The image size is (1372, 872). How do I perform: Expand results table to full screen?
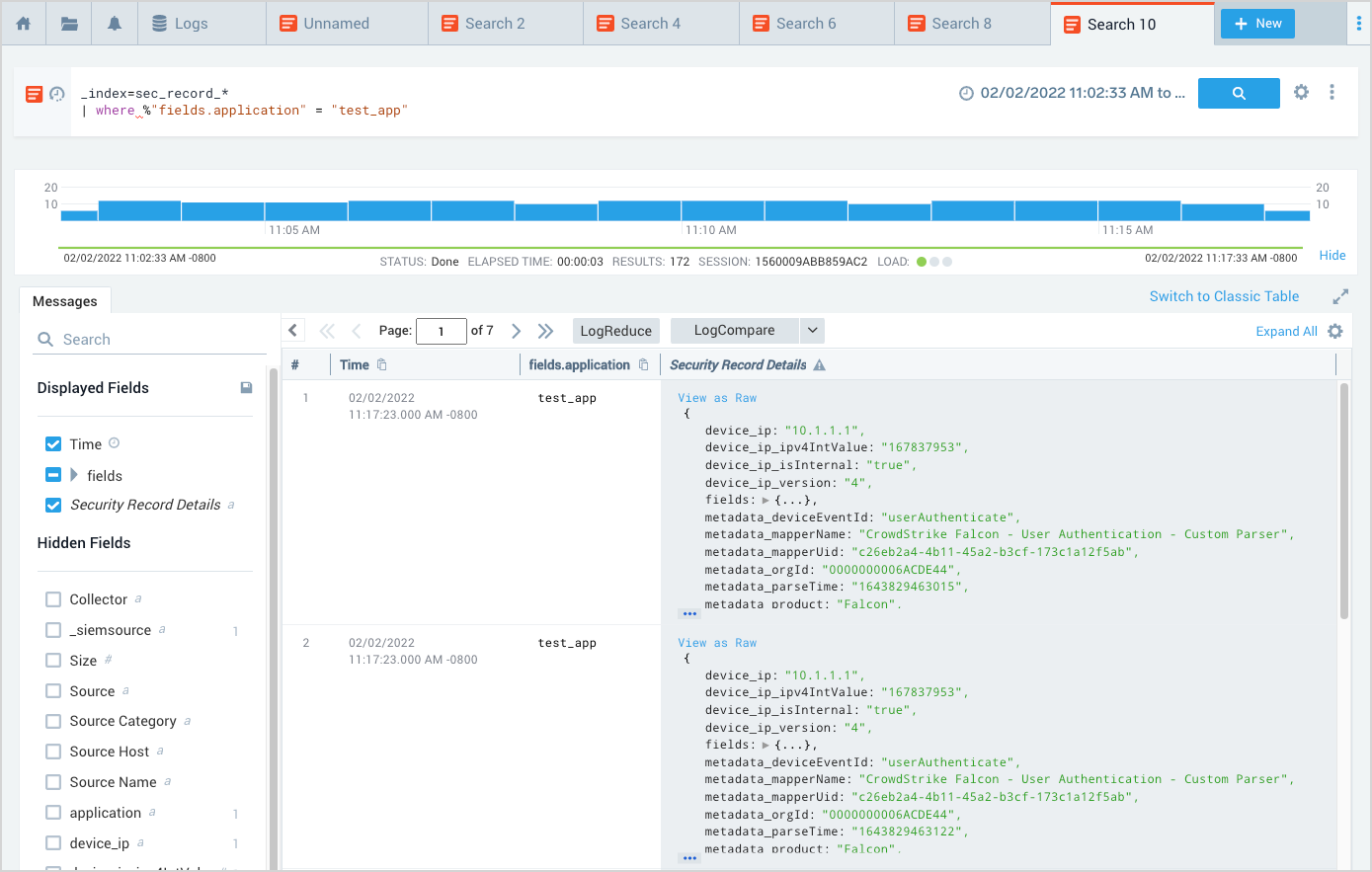[1340, 296]
